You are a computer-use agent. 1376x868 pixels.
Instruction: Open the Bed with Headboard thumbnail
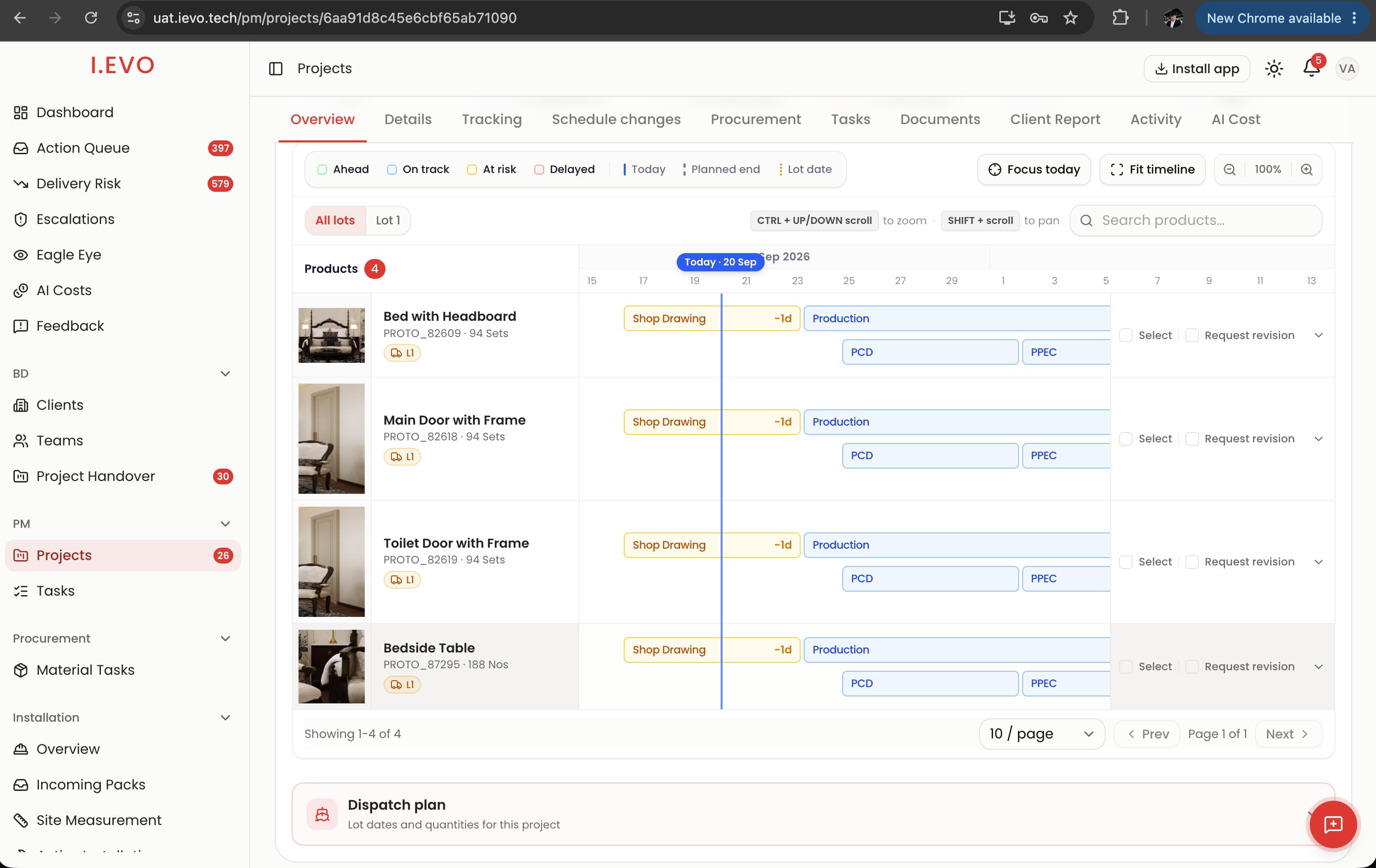coord(332,336)
